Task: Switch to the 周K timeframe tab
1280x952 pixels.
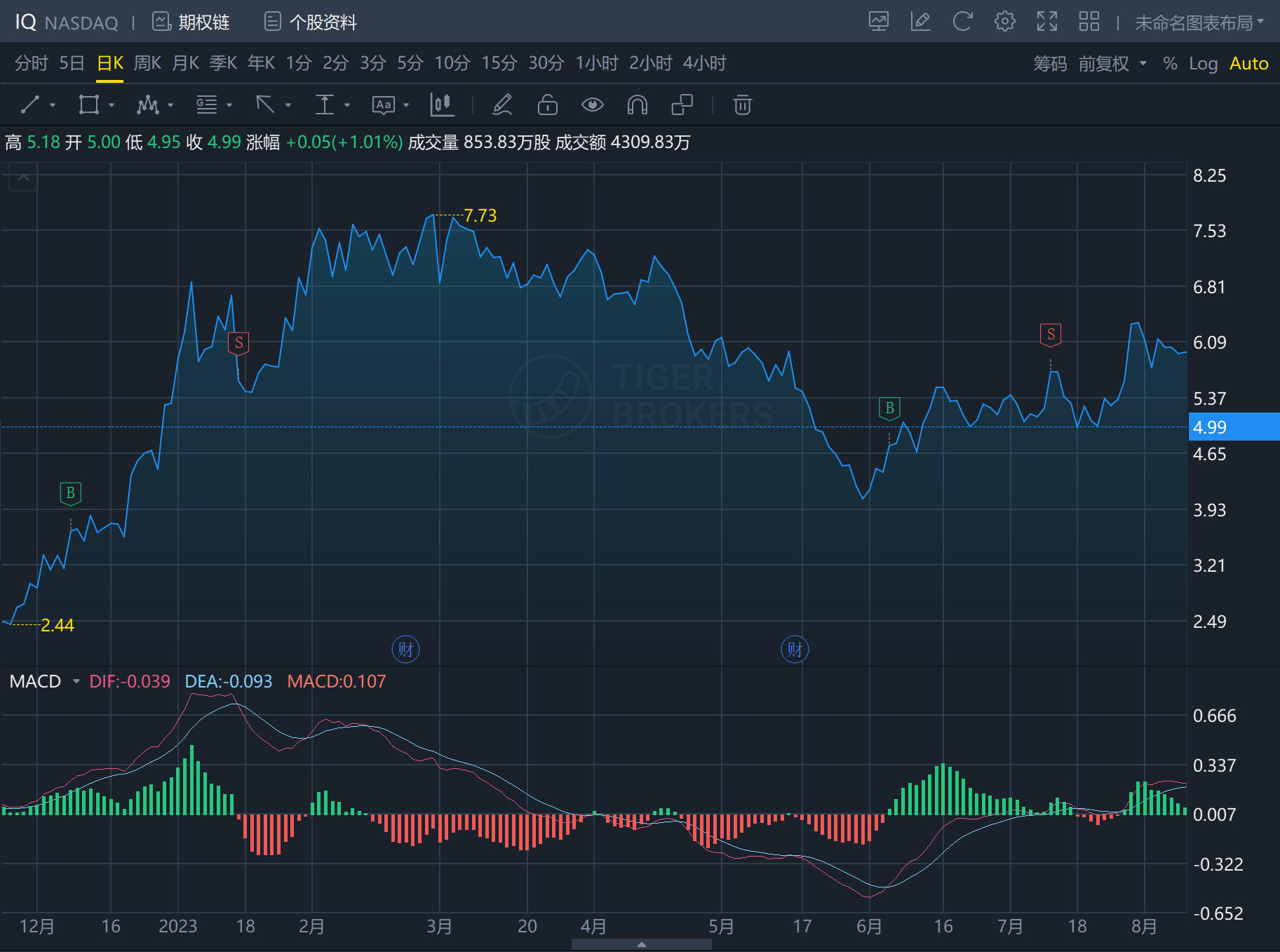Action: point(147,63)
